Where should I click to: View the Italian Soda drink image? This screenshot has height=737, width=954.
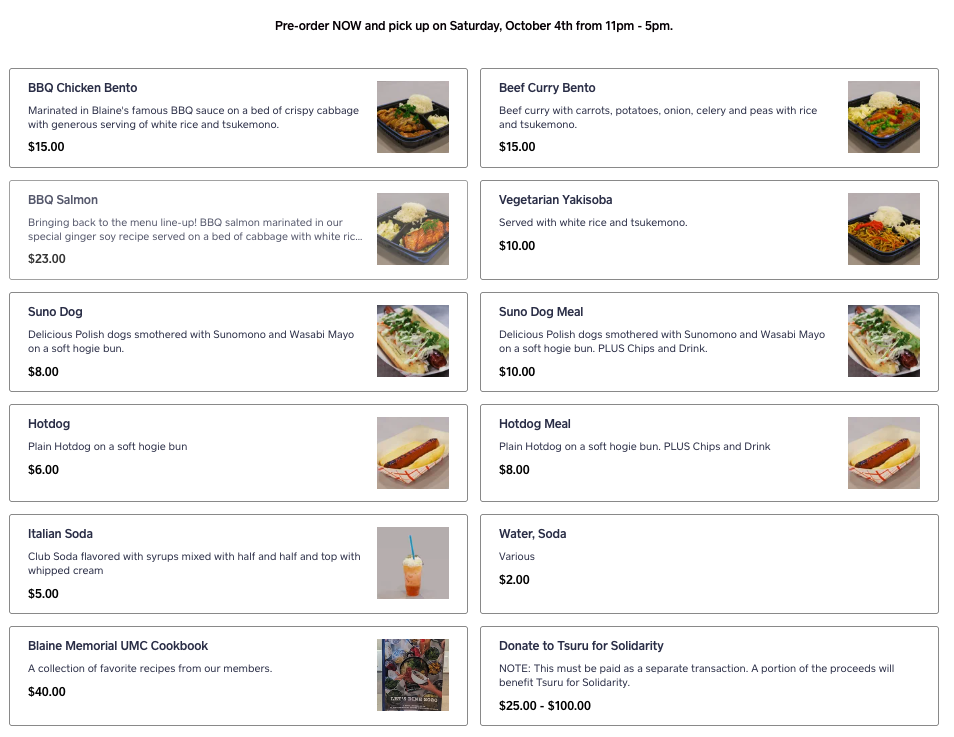coord(413,563)
